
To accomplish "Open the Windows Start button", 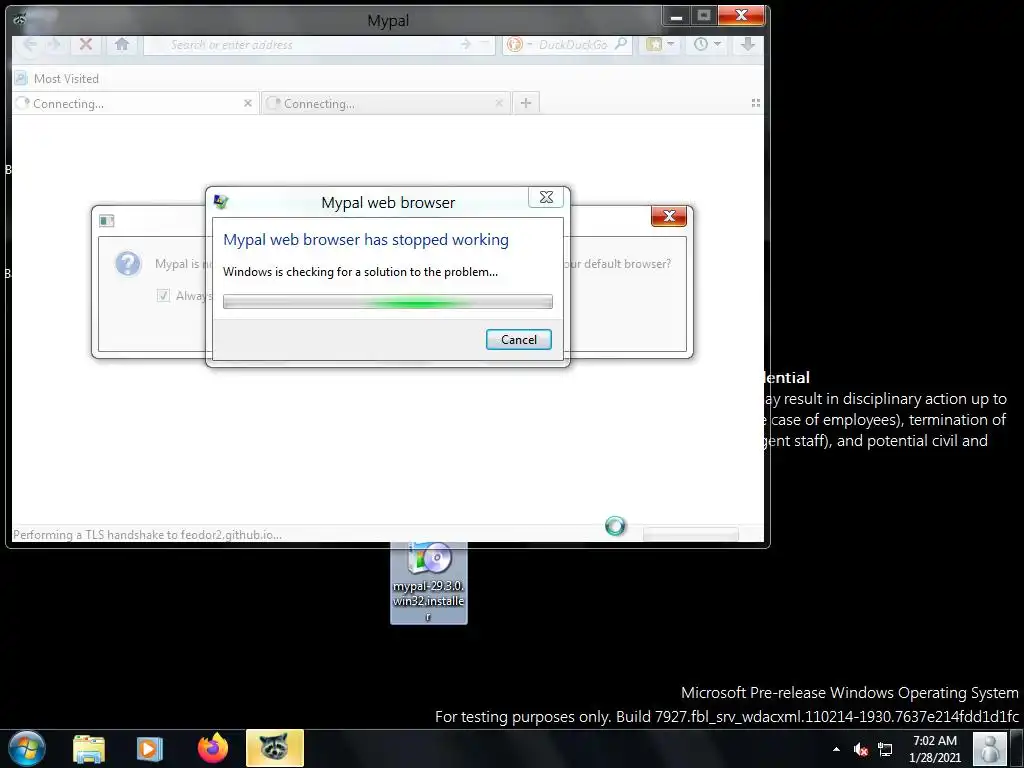I will tap(27, 748).
